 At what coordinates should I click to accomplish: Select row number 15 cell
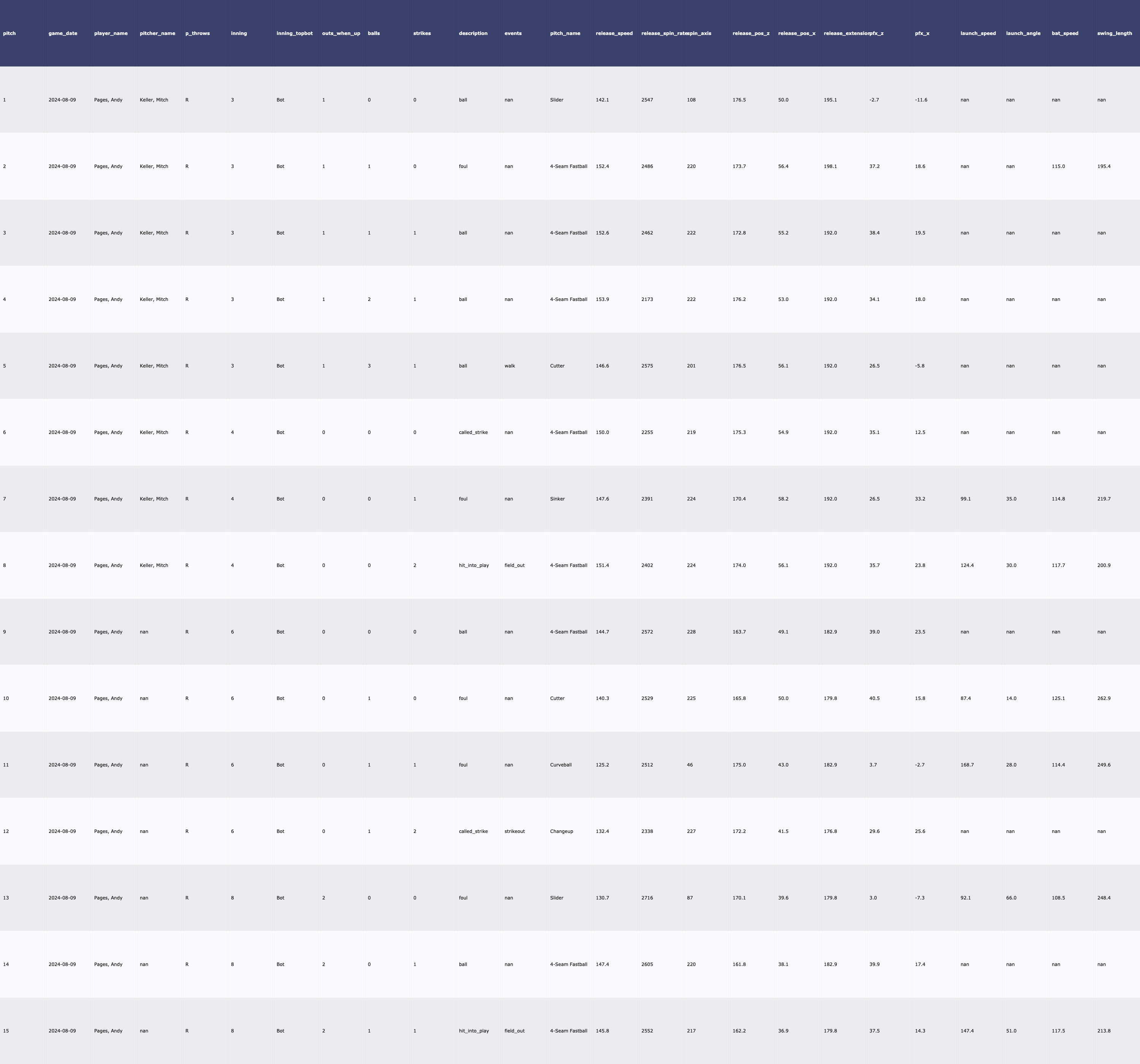[6, 1031]
